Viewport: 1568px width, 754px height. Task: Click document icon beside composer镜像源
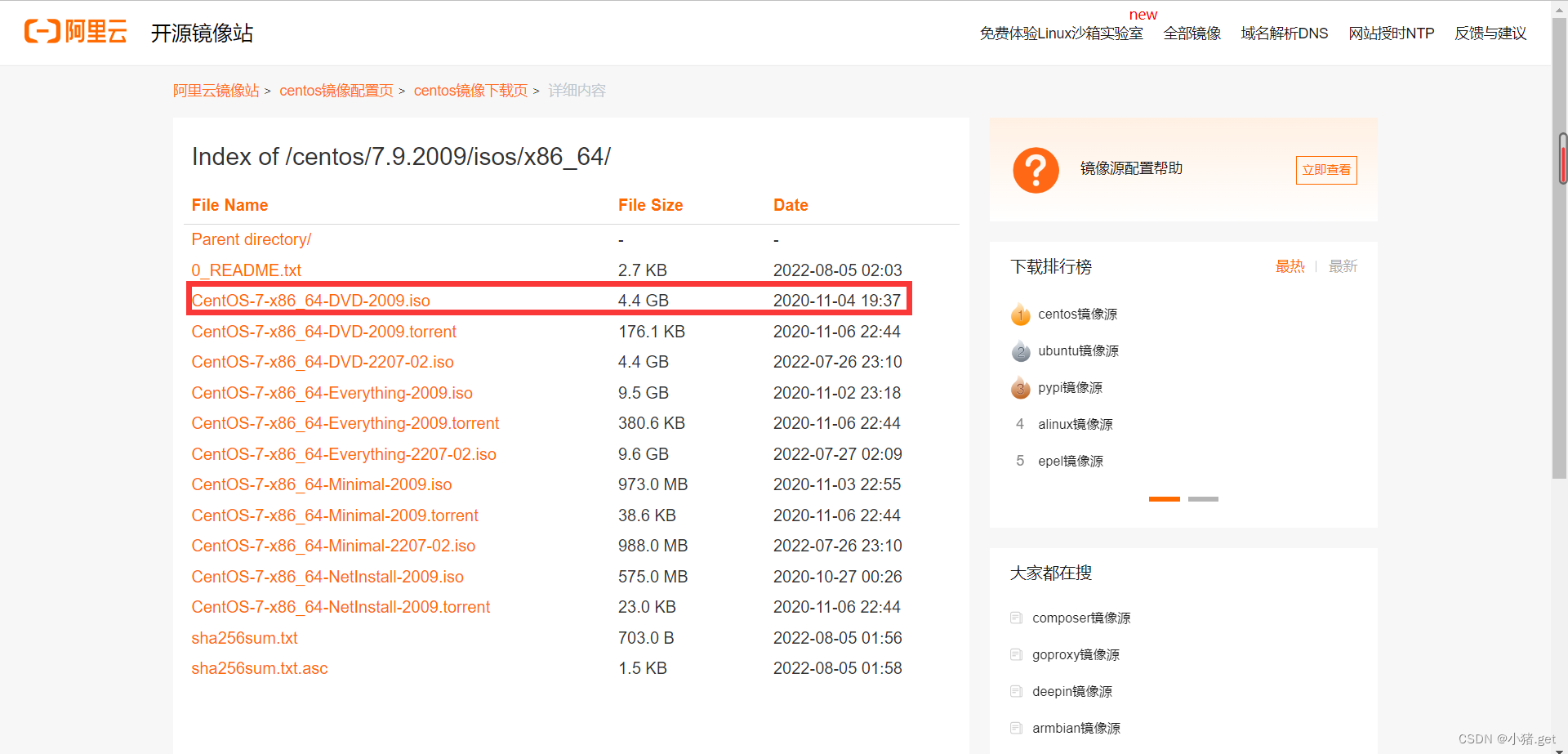tap(1016, 618)
